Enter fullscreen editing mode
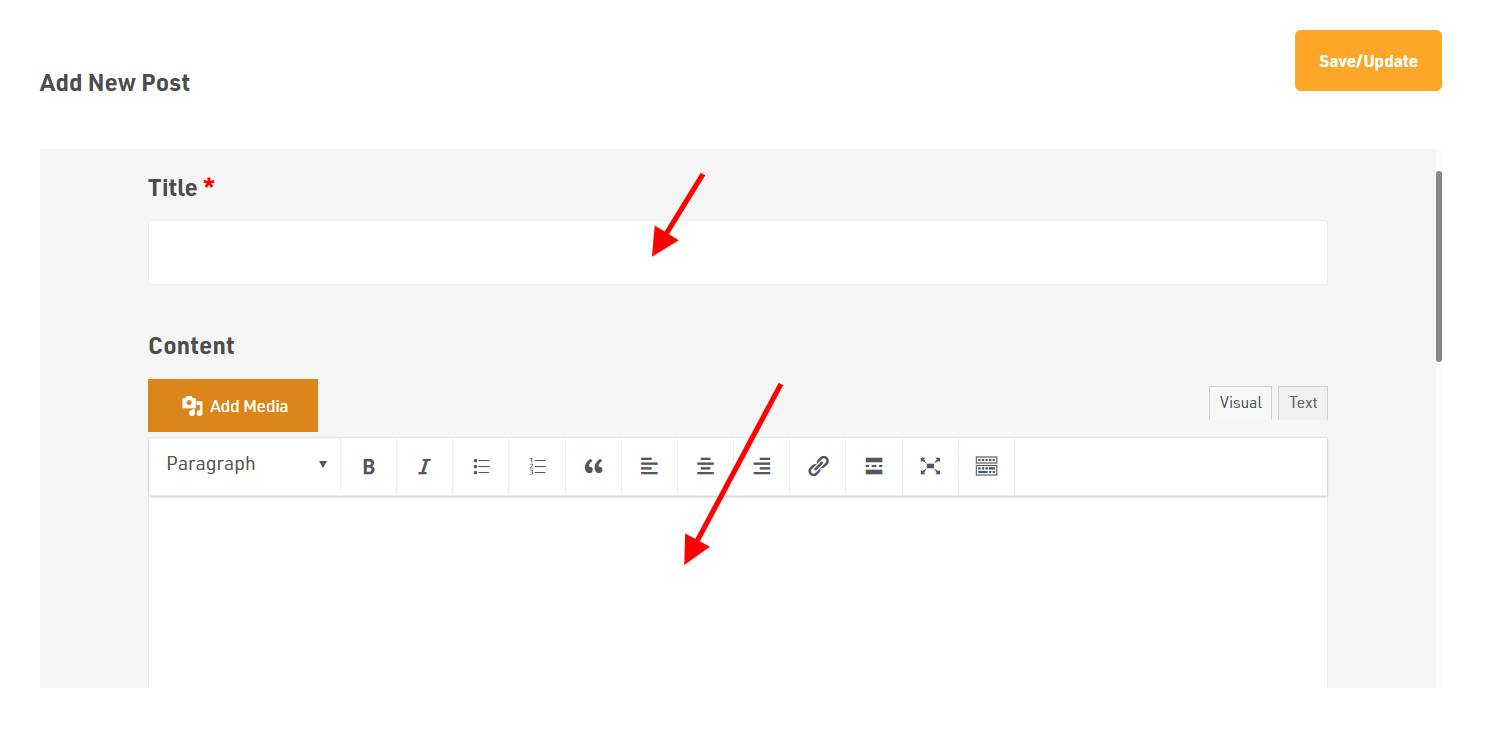 (930, 466)
